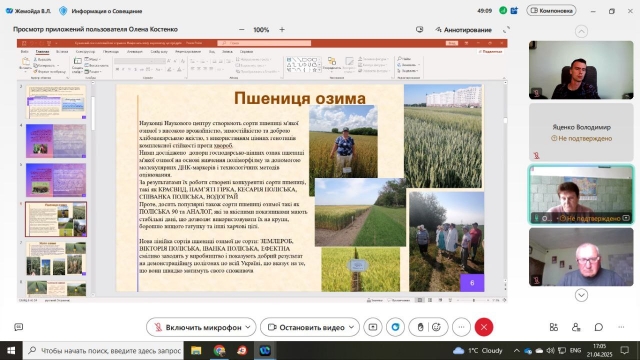Viewport: 640px width, 360px height.
Task: Open the Windows Start button
Action: (x=11, y=351)
